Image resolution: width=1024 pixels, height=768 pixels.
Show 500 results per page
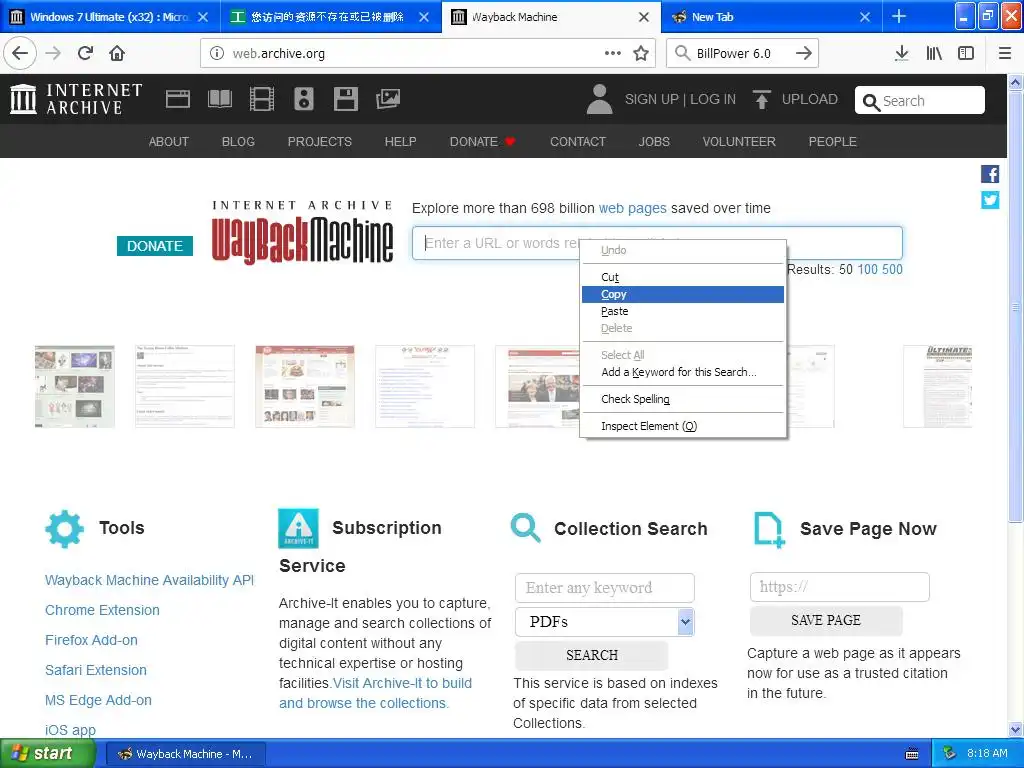[x=892, y=269]
